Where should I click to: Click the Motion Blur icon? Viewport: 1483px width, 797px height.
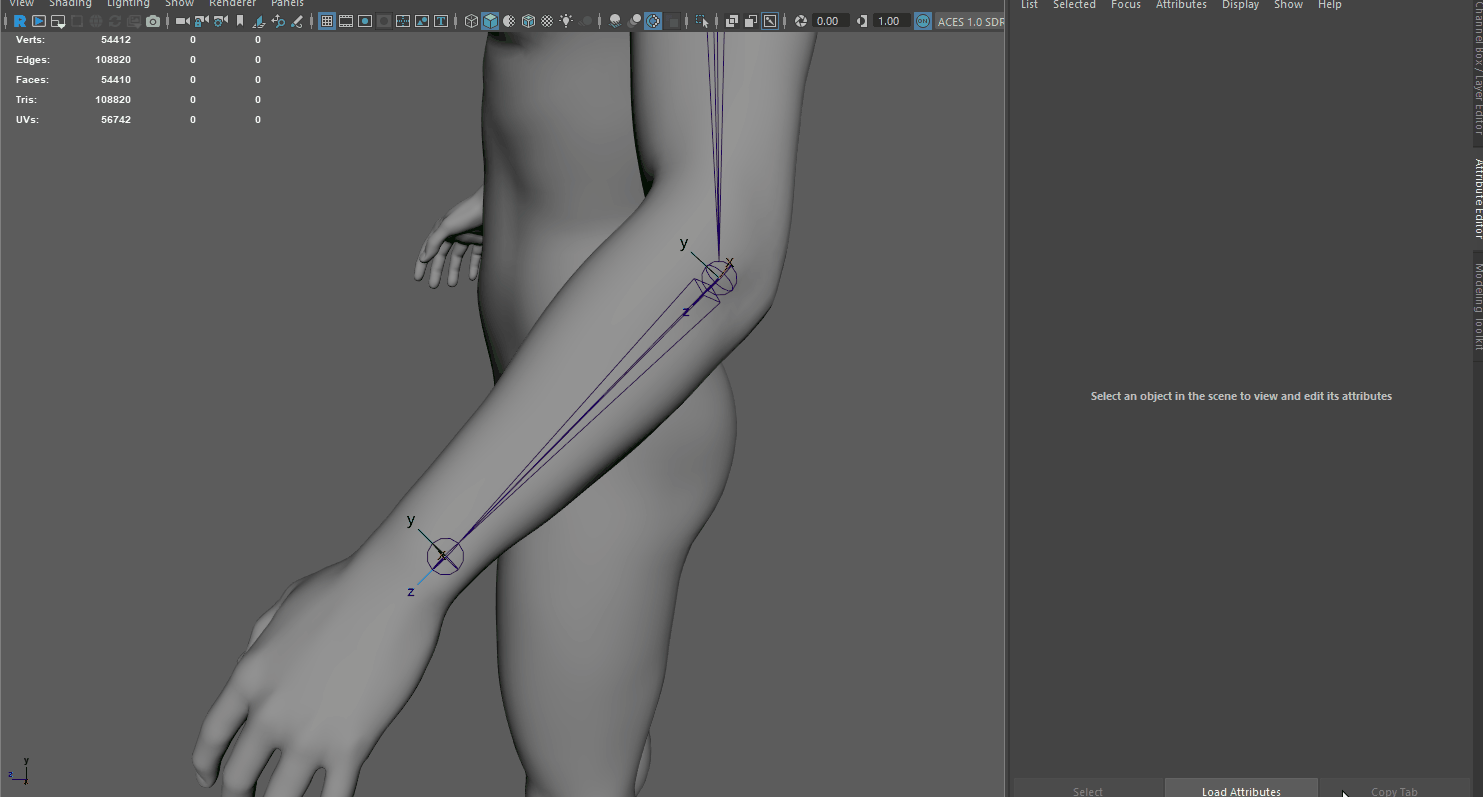pos(635,21)
